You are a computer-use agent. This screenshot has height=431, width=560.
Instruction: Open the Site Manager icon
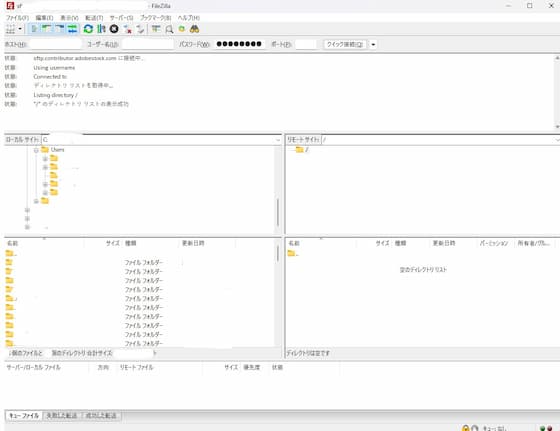click(10, 29)
